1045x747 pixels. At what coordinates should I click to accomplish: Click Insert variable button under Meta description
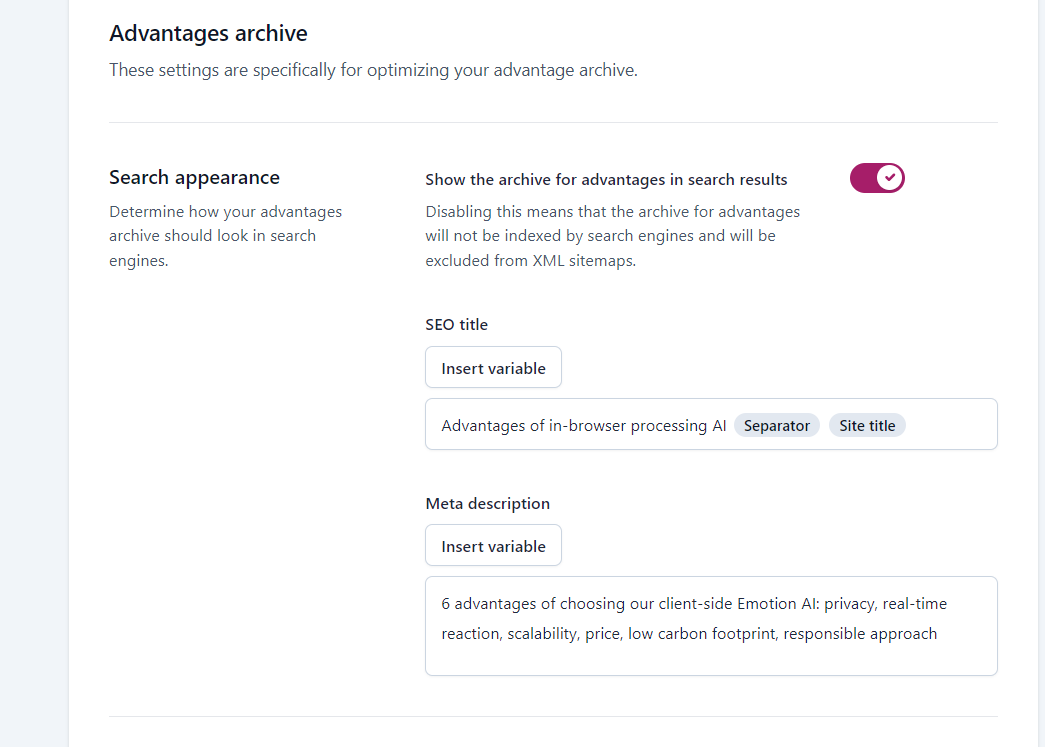point(493,546)
